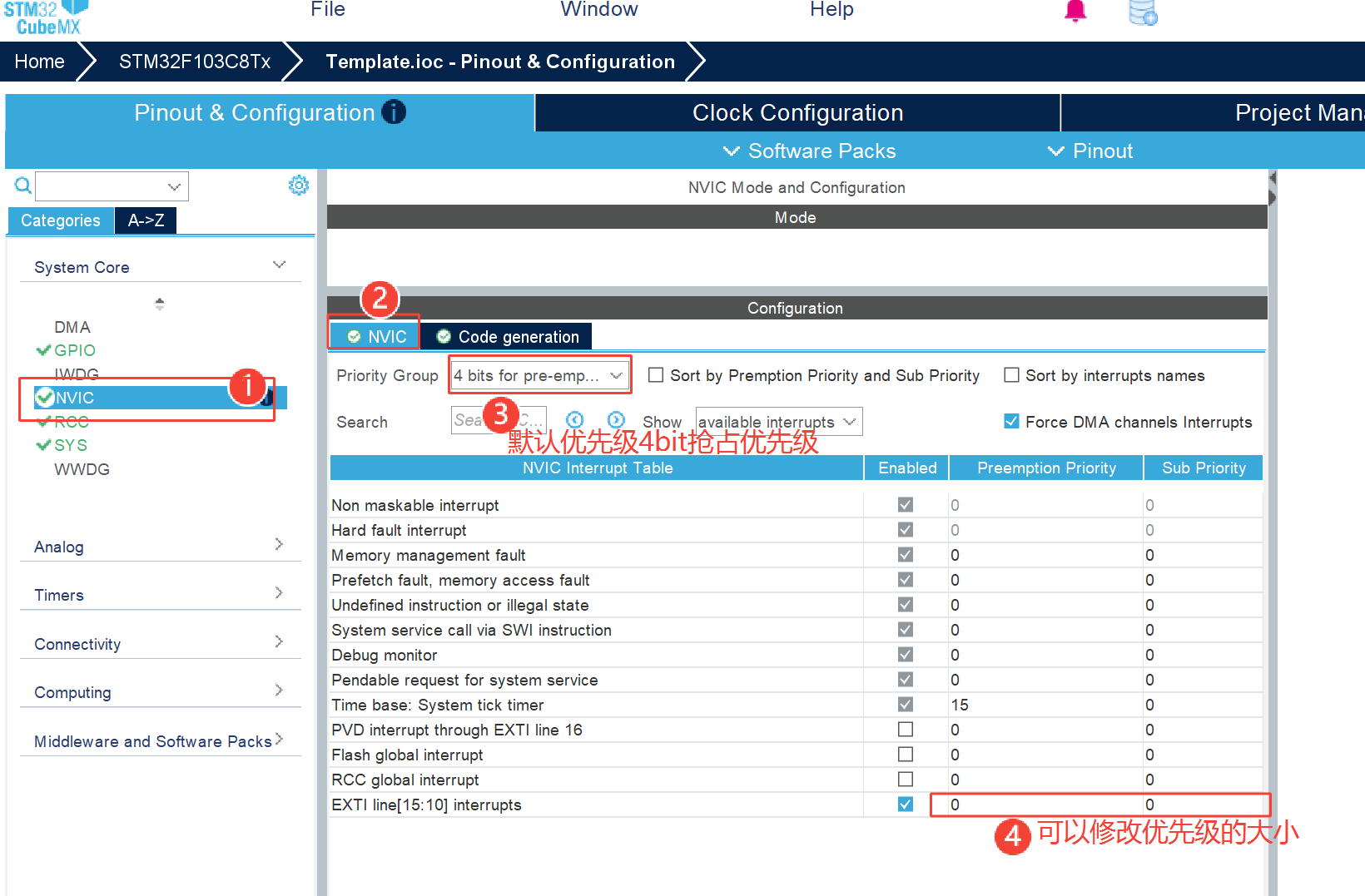Image resolution: width=1365 pixels, height=896 pixels.
Task: Open the Show available interrupts dropdown
Action: (x=778, y=422)
